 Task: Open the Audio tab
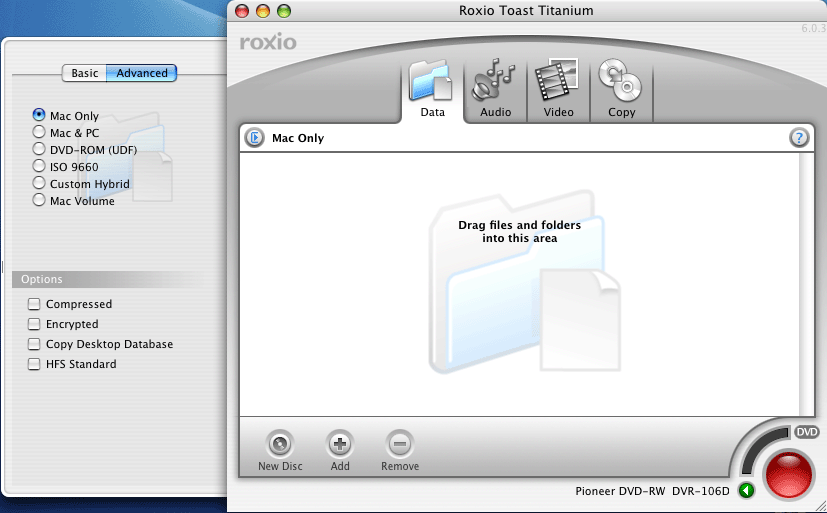tap(495, 89)
